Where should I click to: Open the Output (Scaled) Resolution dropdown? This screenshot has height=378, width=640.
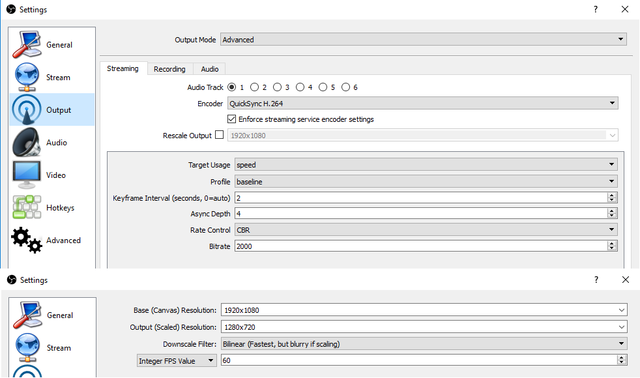click(x=424, y=327)
